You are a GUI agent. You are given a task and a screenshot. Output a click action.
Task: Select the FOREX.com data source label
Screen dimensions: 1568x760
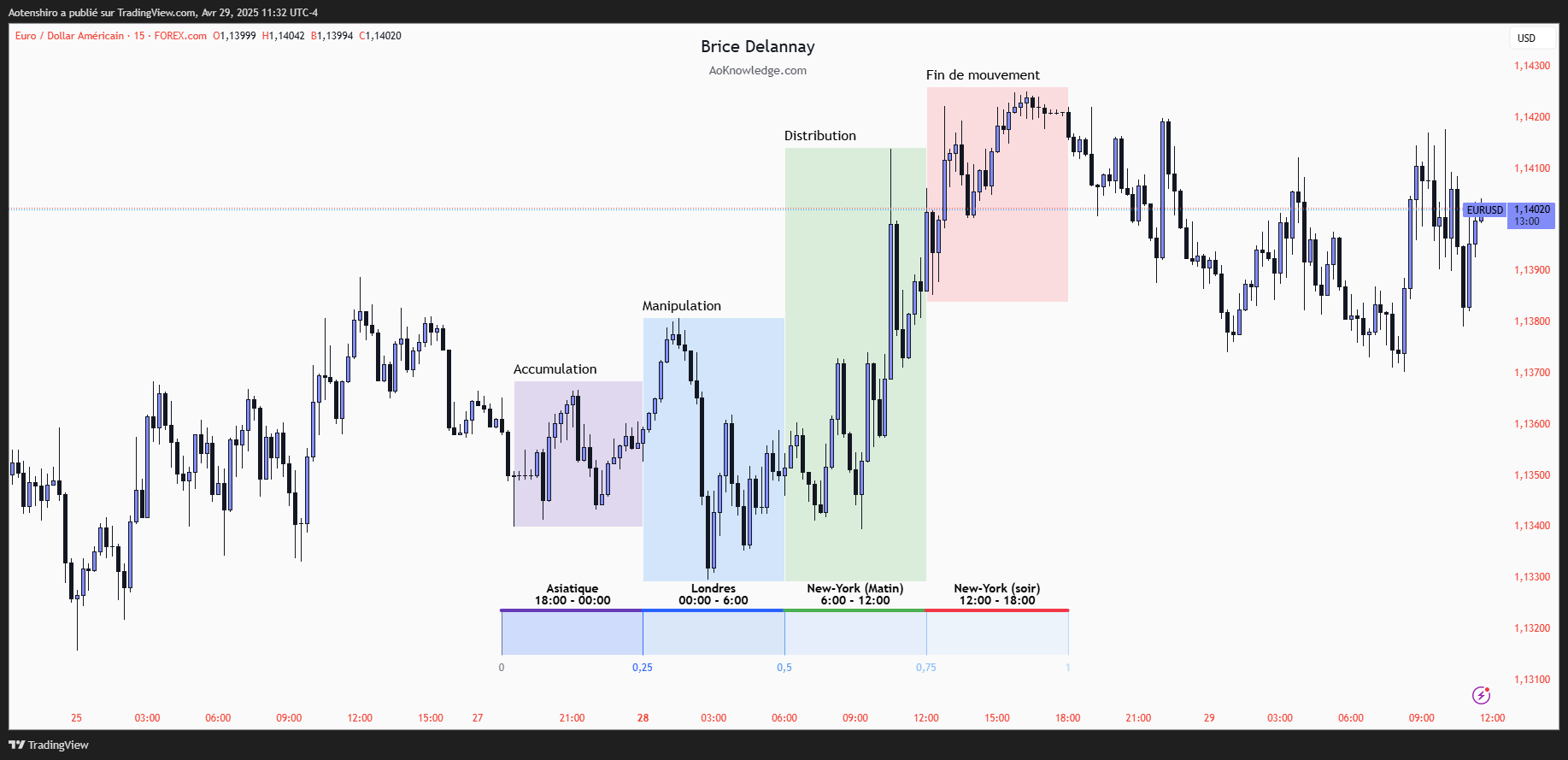click(179, 36)
